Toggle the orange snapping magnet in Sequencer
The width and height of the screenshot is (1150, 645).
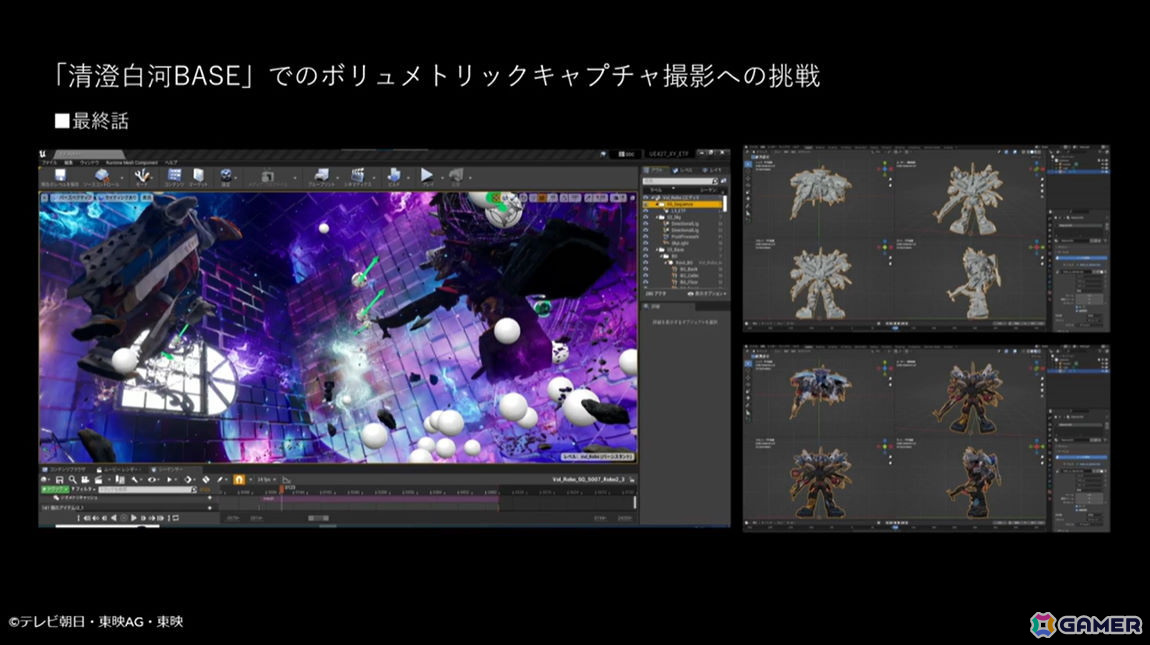239,479
